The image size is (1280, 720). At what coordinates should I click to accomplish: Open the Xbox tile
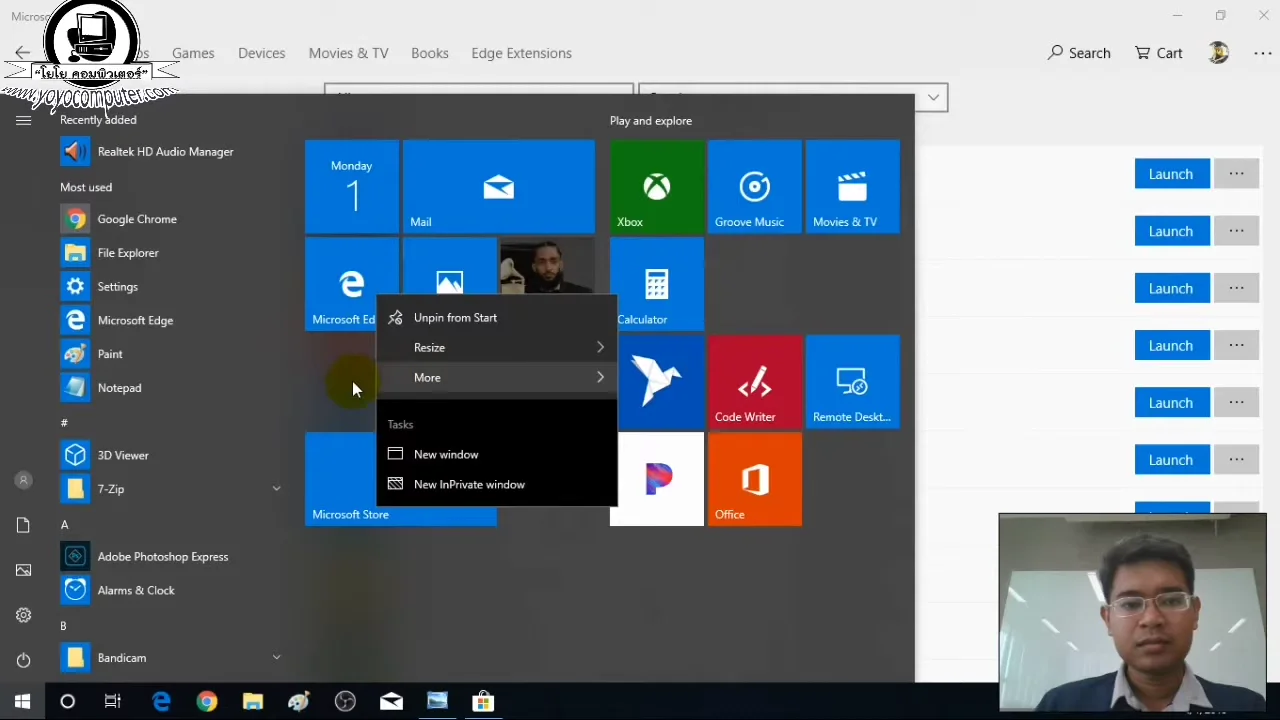tap(656, 187)
